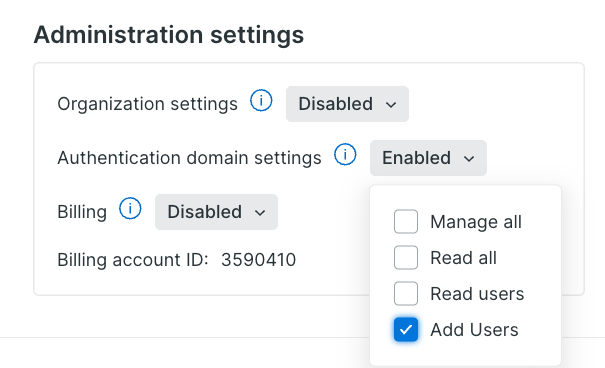Select the Read users menu option label
This screenshot has height=368, width=605.
[477, 294]
